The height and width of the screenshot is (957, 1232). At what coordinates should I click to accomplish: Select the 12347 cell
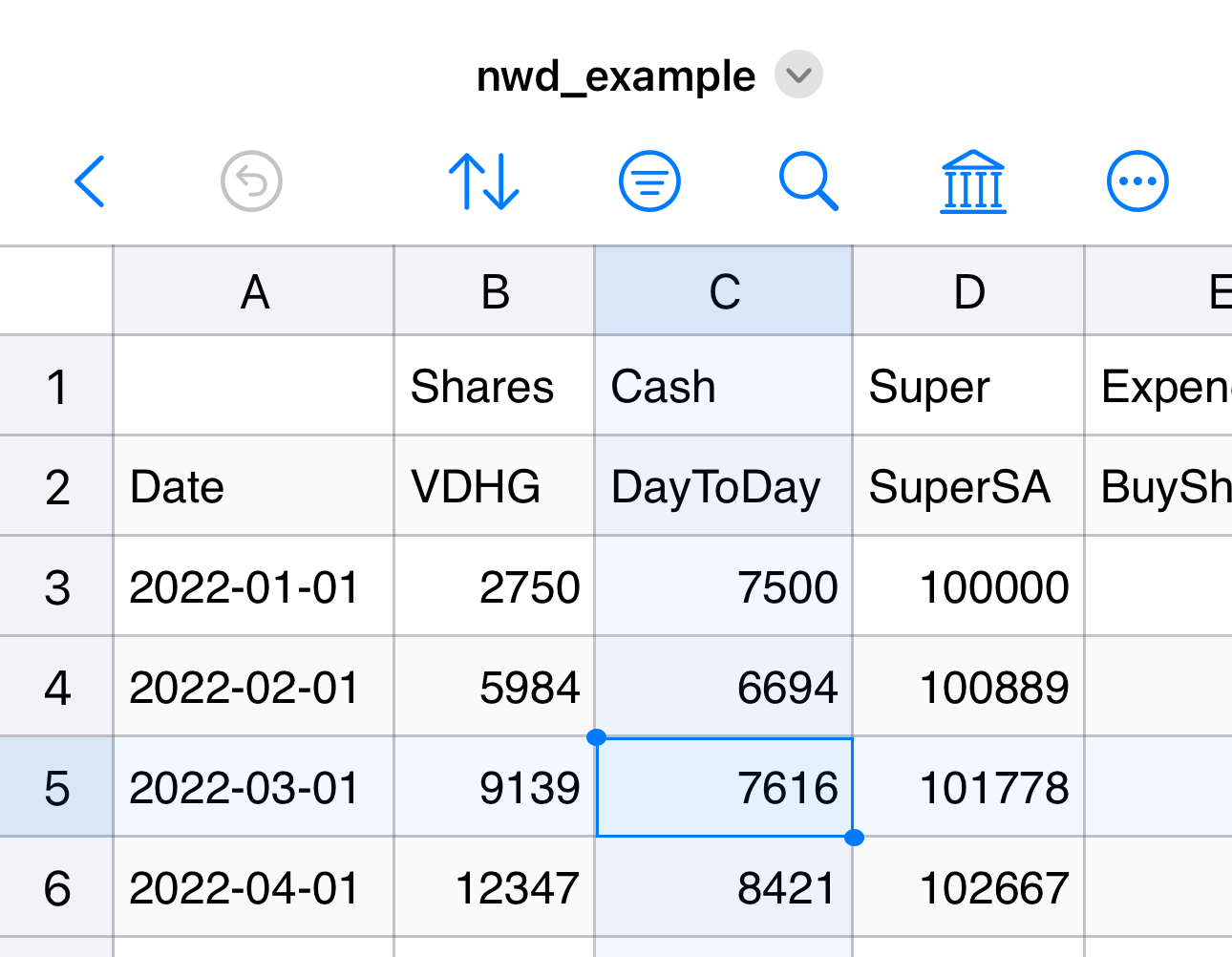(495, 887)
